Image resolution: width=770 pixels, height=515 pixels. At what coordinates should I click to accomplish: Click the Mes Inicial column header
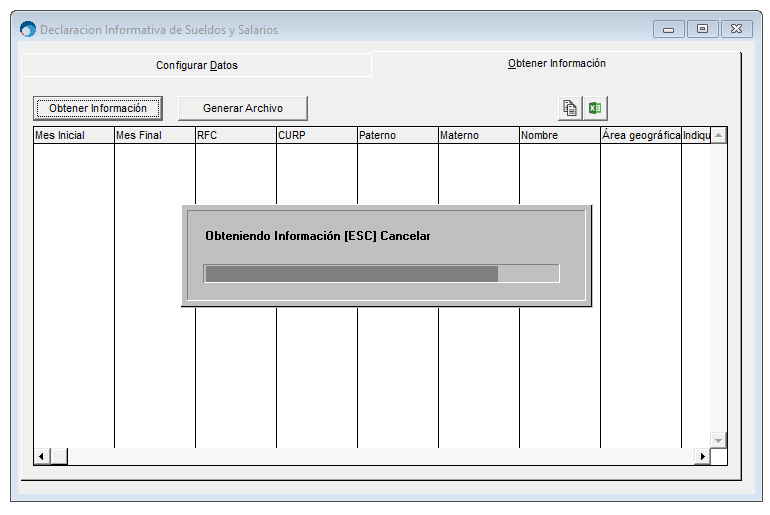(73, 135)
